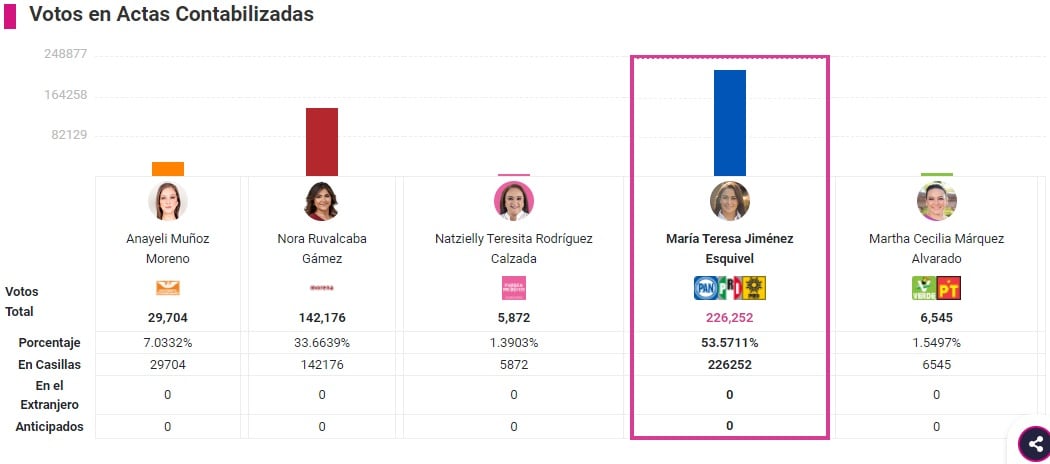Screen dimensions: 1050x464
Task: Click the share icon button
Action: [1034, 444]
